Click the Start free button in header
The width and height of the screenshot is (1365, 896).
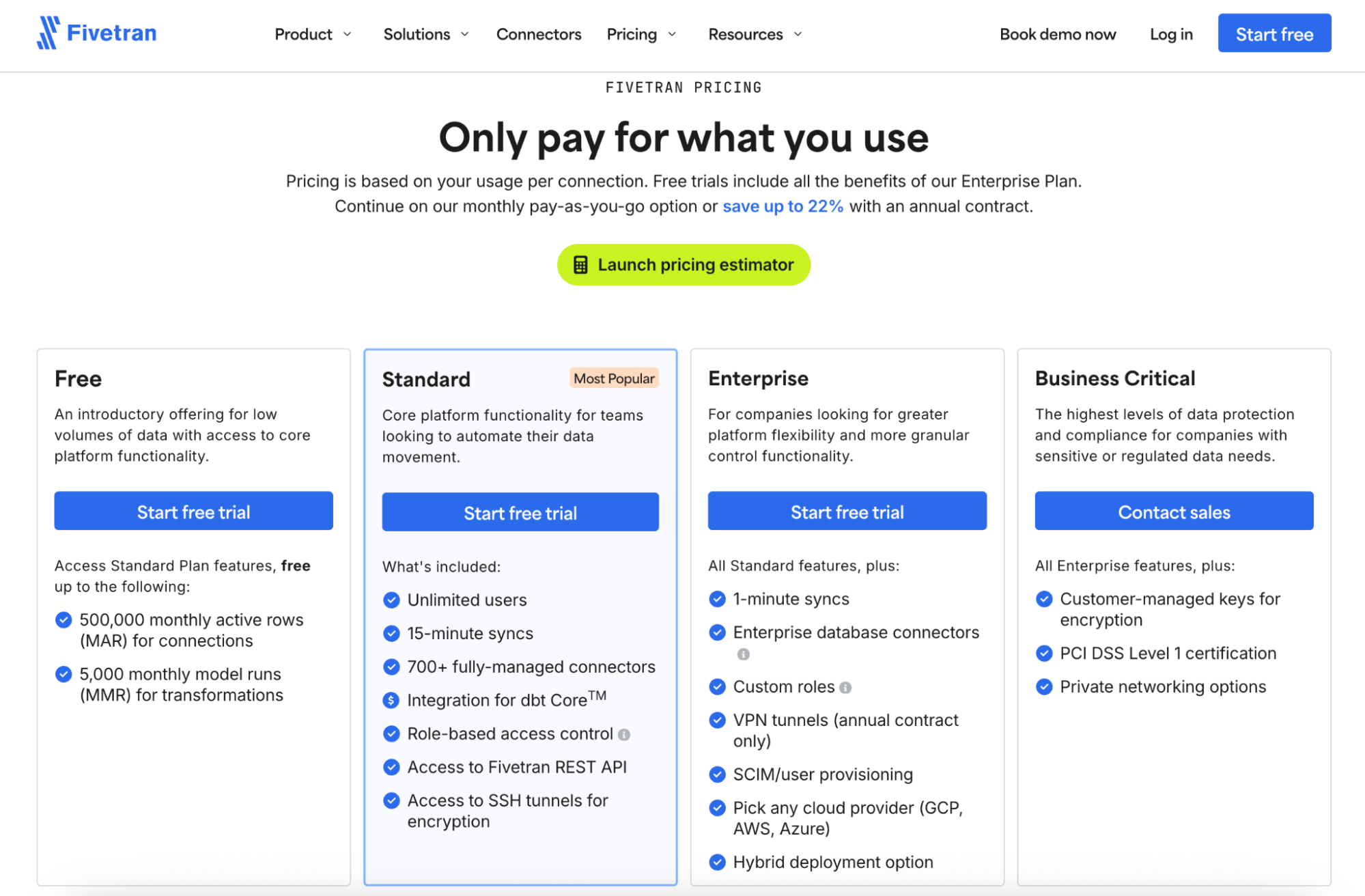point(1274,33)
